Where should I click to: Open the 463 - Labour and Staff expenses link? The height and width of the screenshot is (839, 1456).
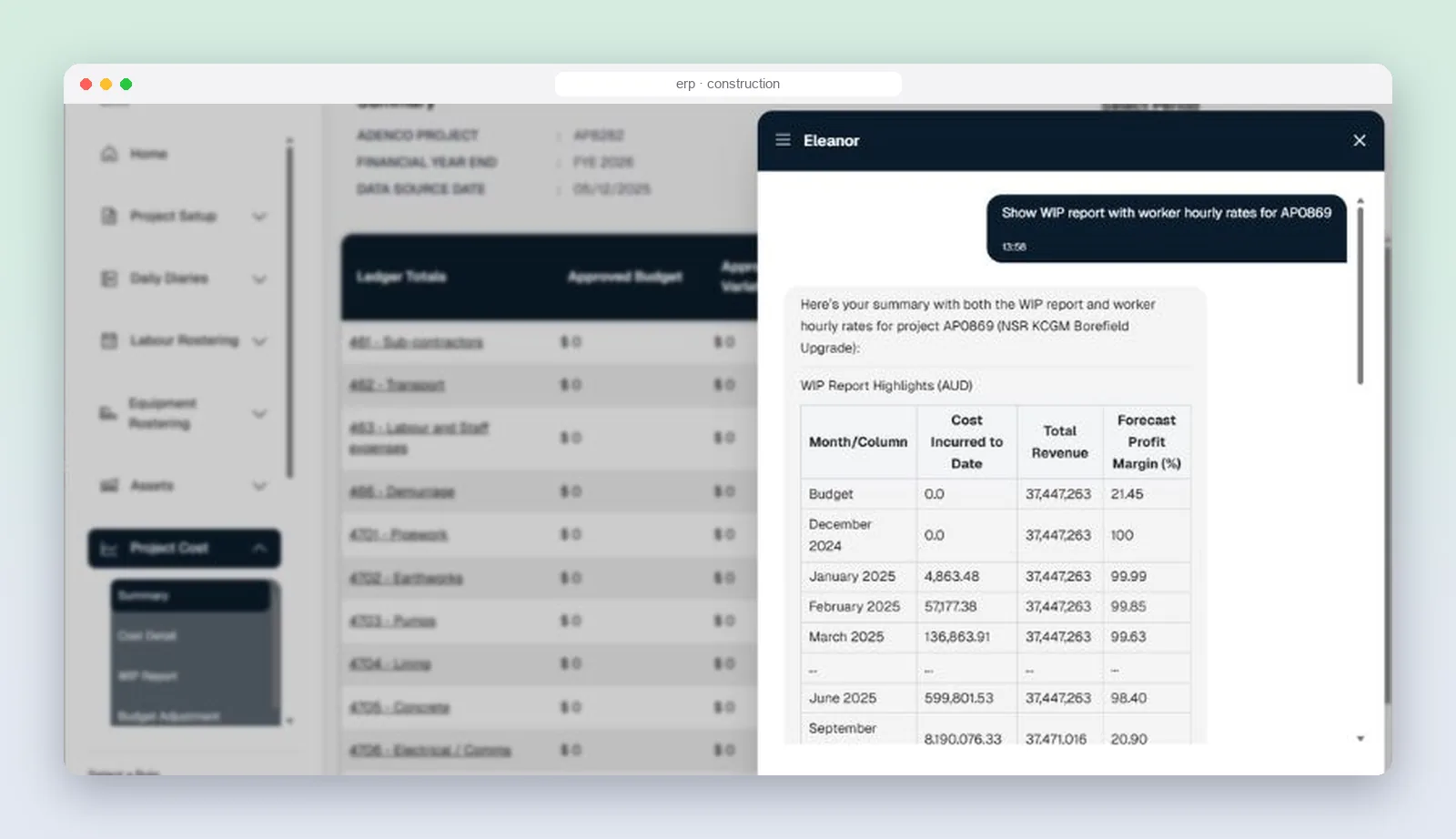point(419,438)
